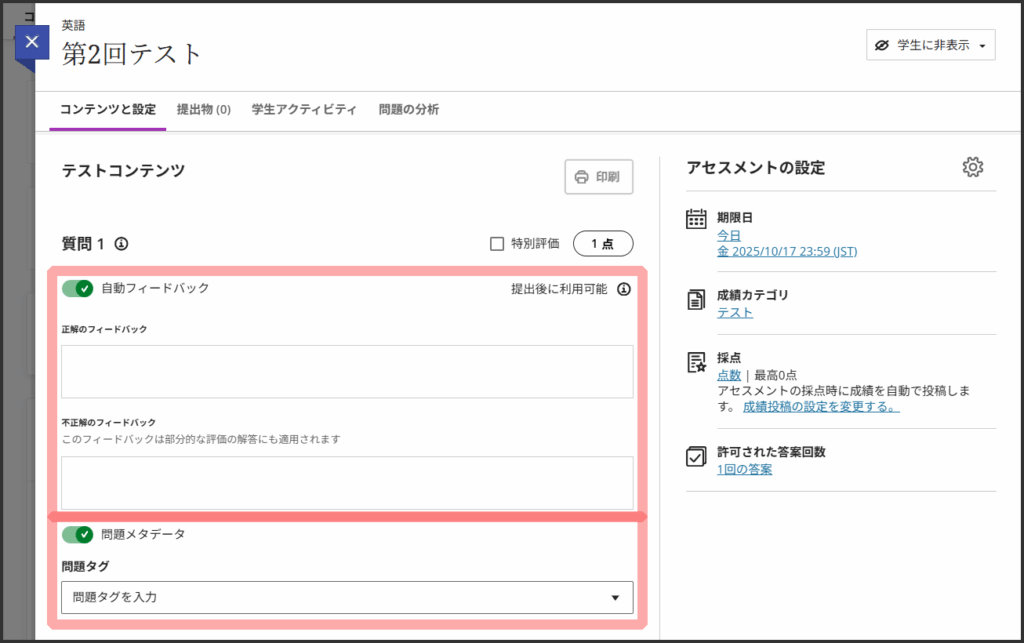Select the 問題の分析 tab
Image resolution: width=1024 pixels, height=643 pixels.
408,110
